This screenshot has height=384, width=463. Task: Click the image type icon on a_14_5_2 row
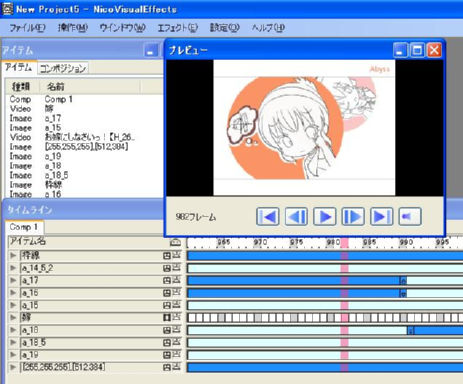tap(167, 268)
